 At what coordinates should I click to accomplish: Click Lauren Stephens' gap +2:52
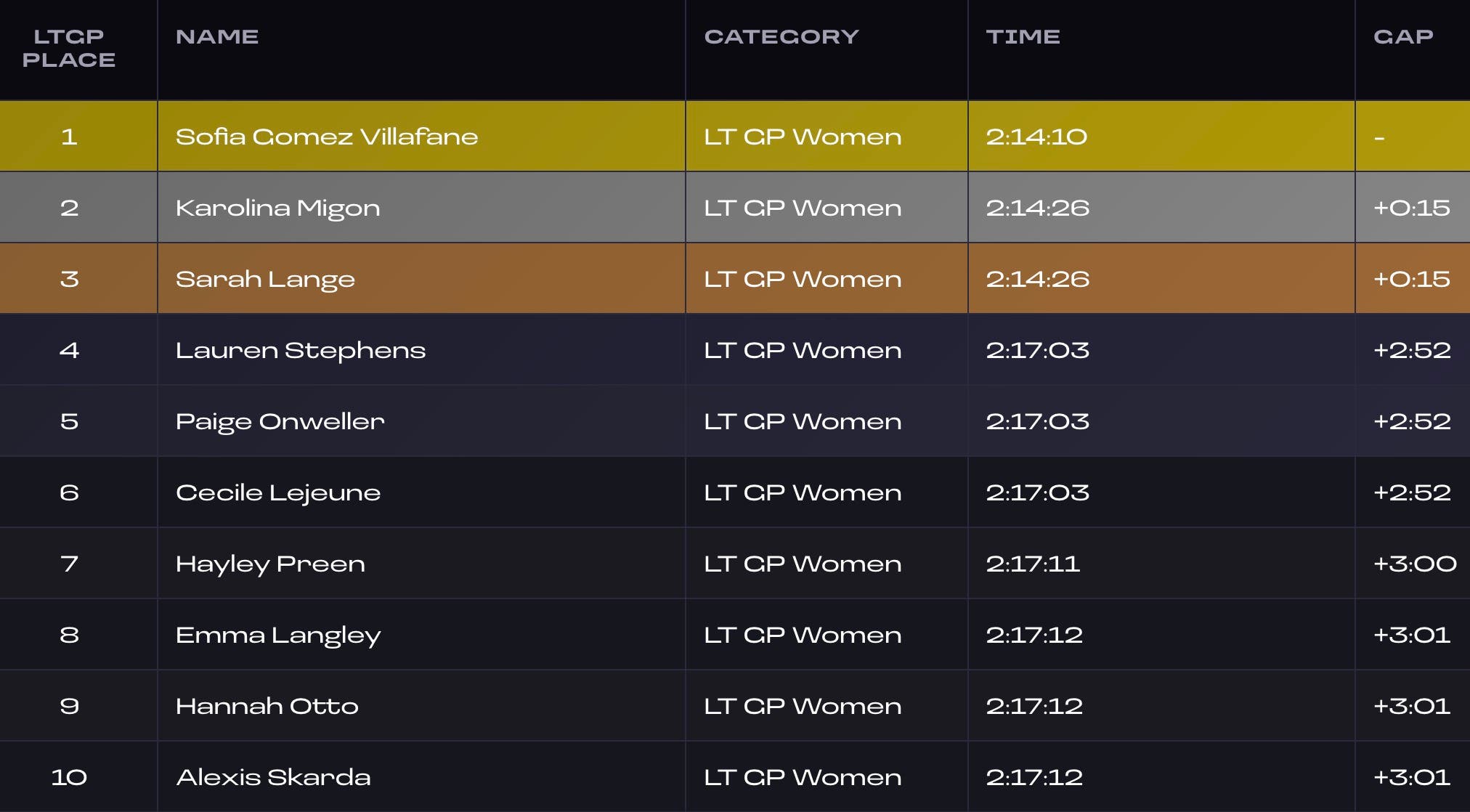tap(1412, 350)
